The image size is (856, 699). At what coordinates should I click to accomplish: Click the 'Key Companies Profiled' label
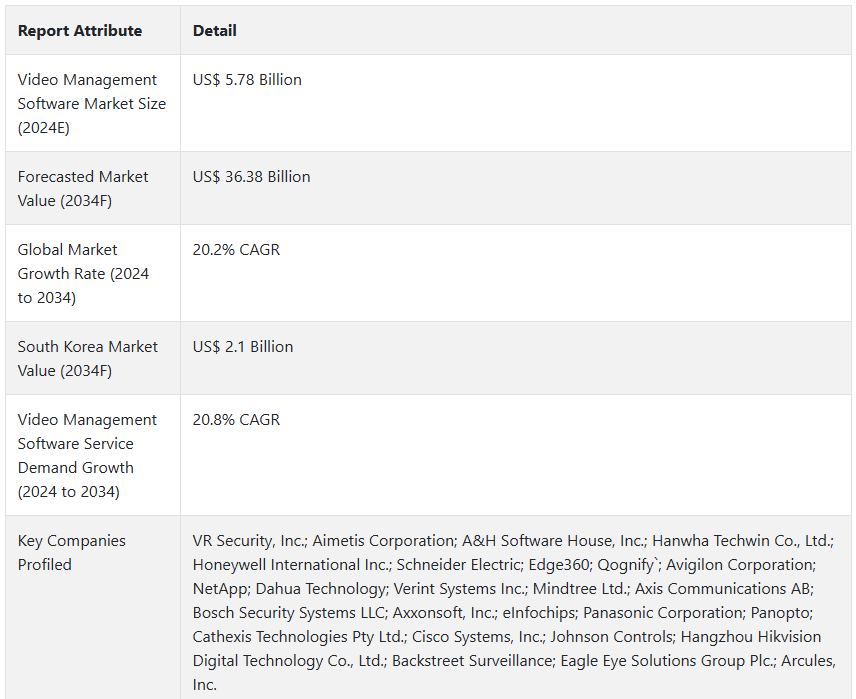[72, 552]
